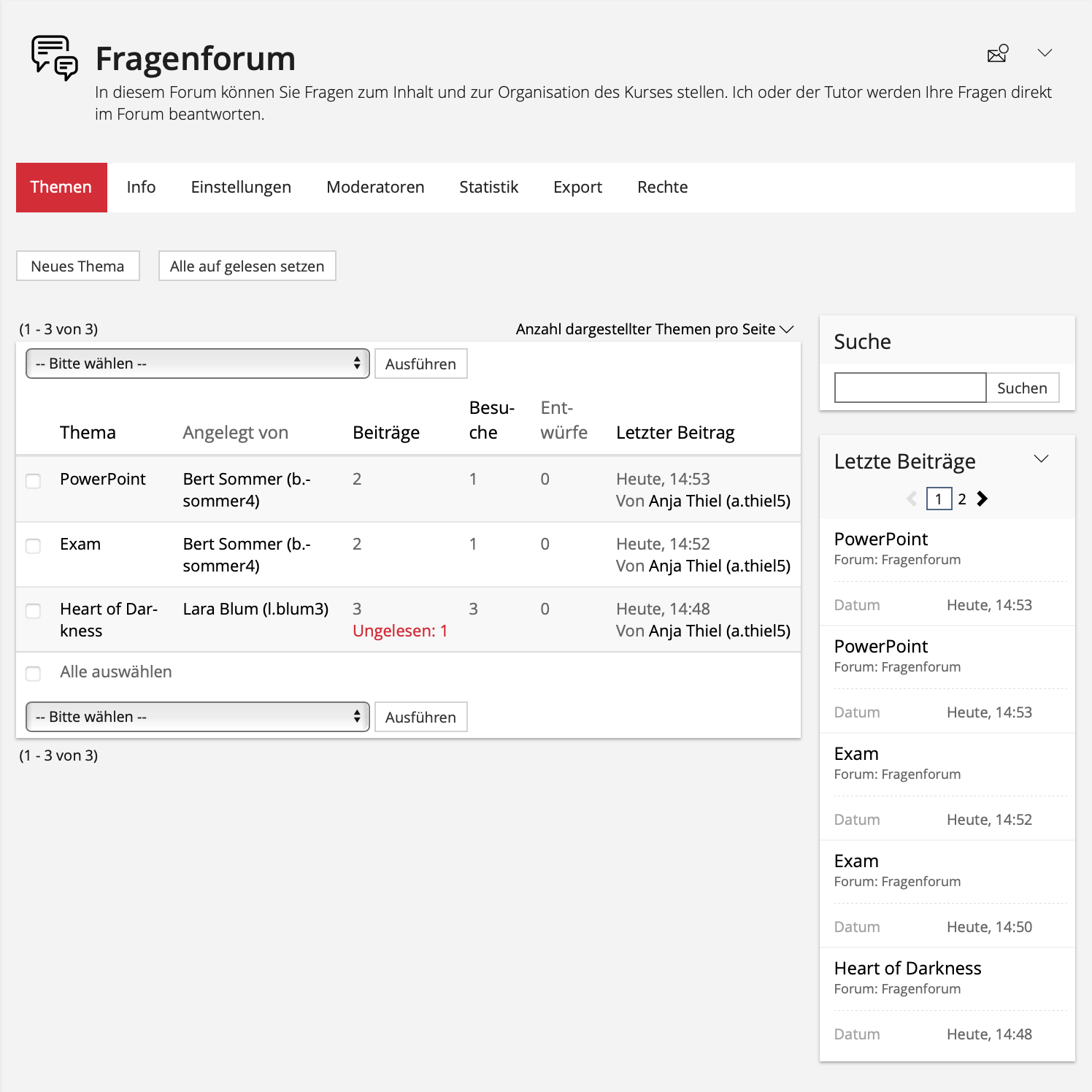Select the Exam topic checkbox

pyautogui.click(x=34, y=546)
